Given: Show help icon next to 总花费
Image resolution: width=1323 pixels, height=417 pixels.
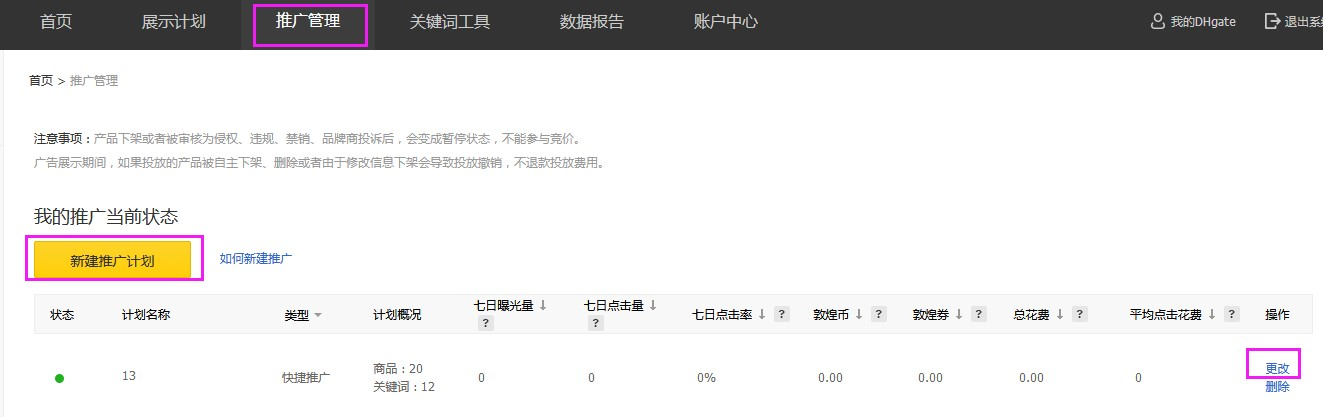Looking at the screenshot, I should (1080, 314).
